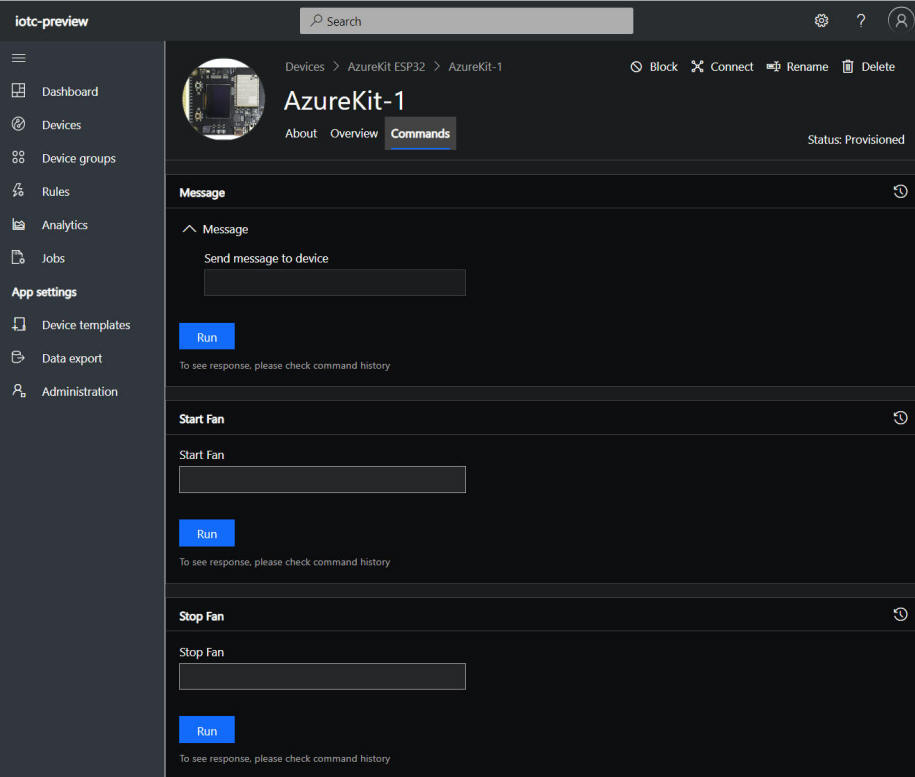The image size is (915, 777).
Task: Click the top Search box
Action: [466, 21]
